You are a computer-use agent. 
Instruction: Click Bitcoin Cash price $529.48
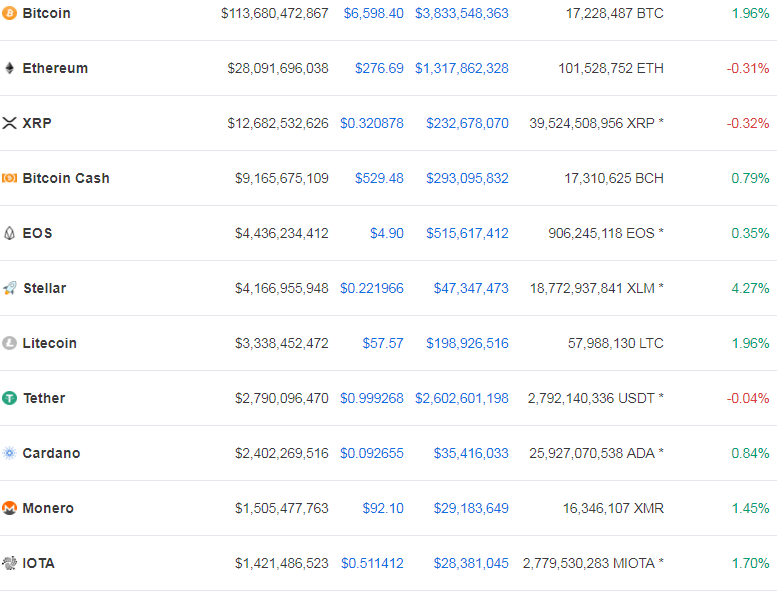(379, 178)
